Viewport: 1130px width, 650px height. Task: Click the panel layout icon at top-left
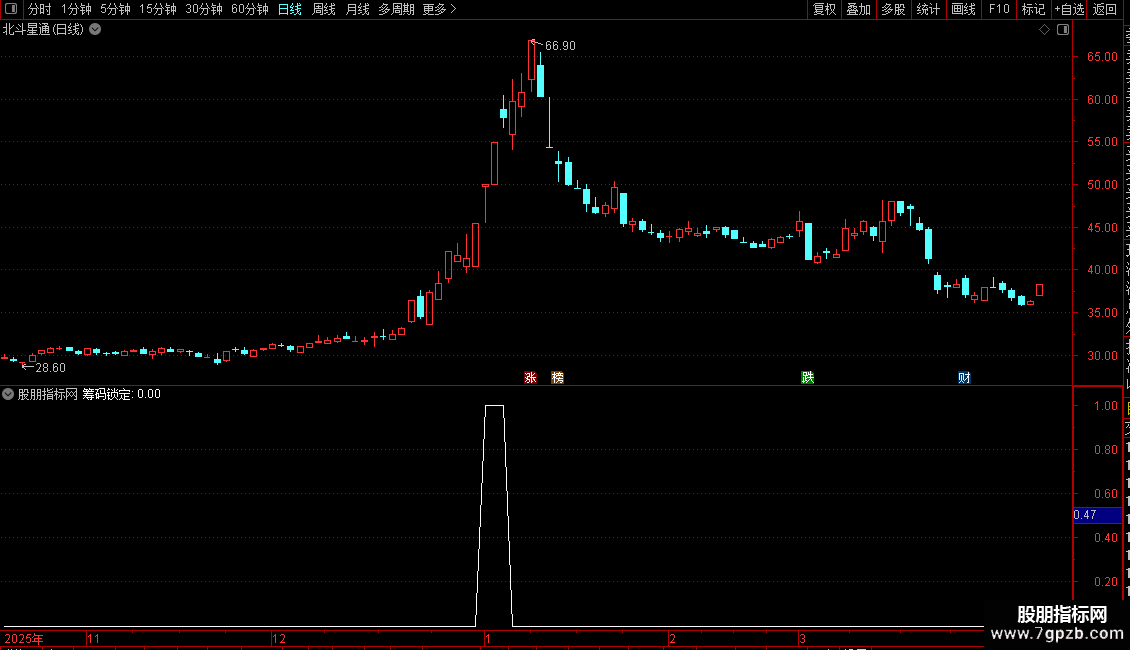(11, 9)
